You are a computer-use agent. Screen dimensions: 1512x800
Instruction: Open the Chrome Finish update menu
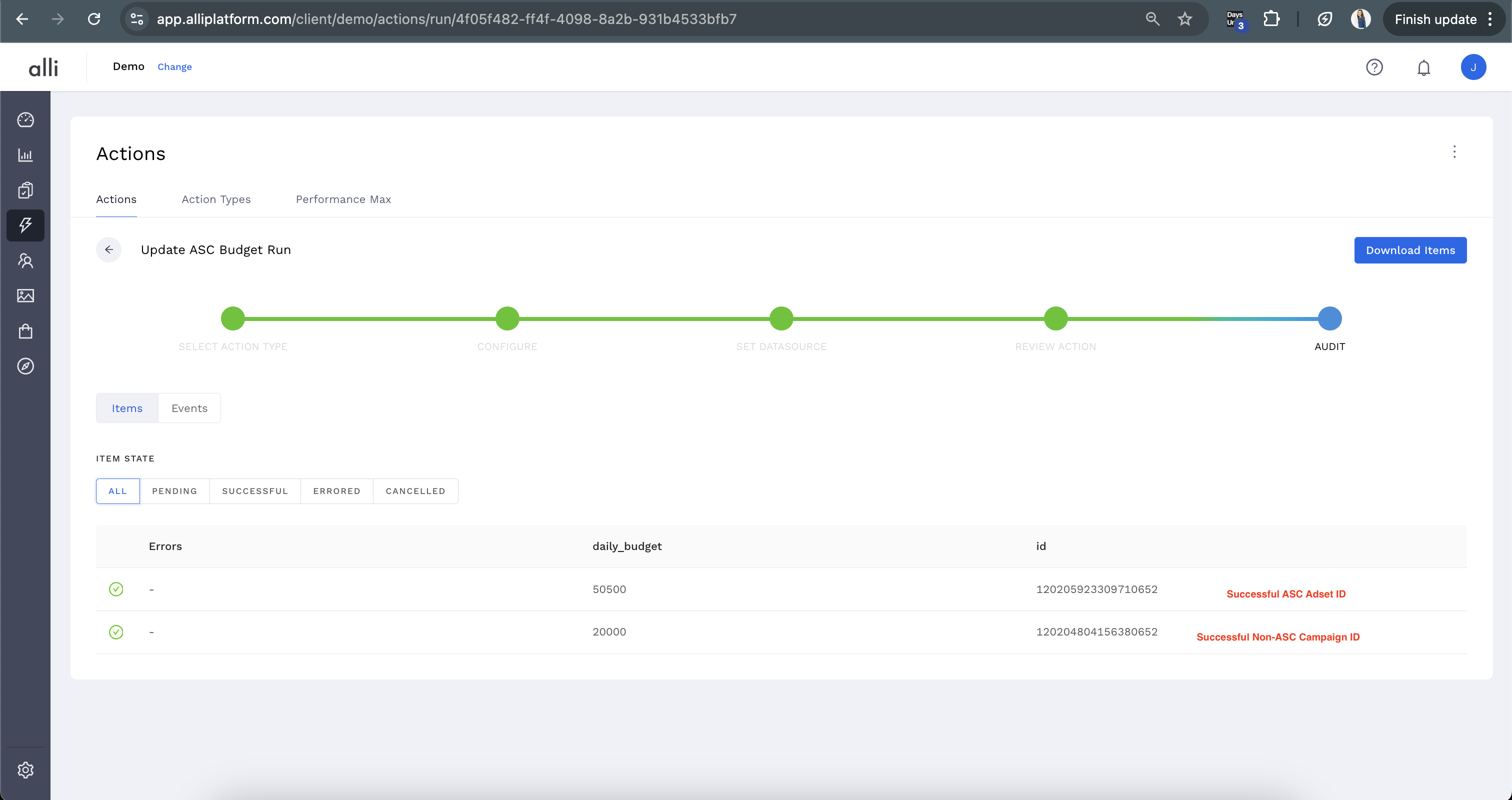click(x=1443, y=19)
